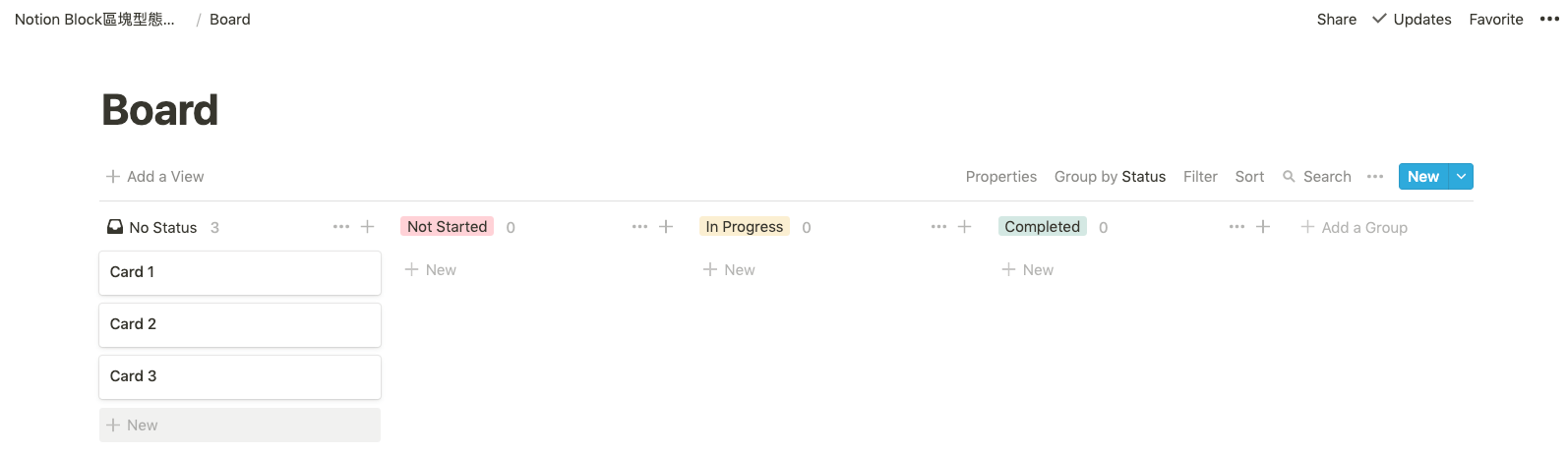Screen dimensions: 1568x453
Task: Open Card 2 on the board
Action: (x=240, y=324)
